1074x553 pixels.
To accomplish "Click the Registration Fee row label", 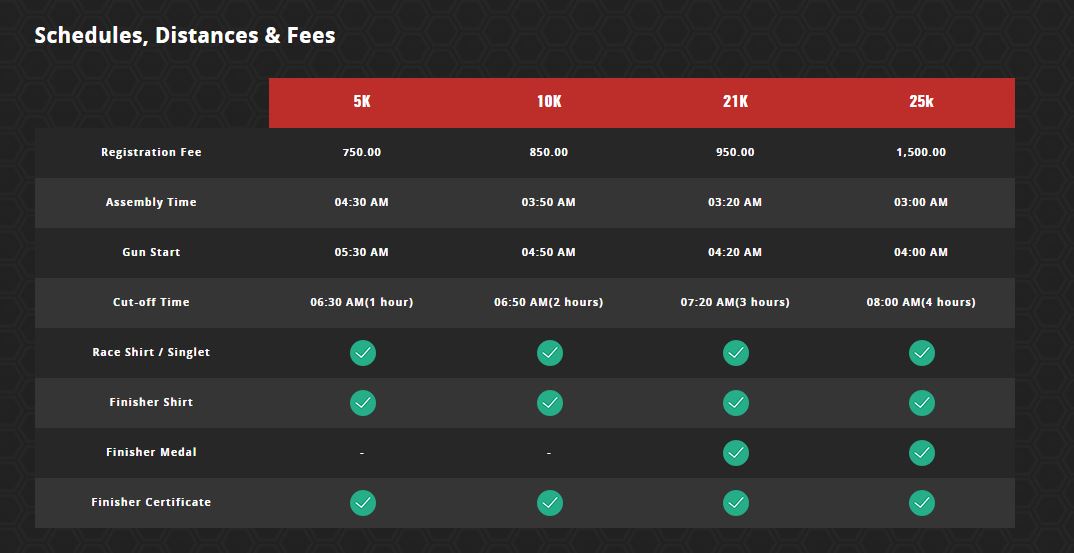I will (x=151, y=153).
